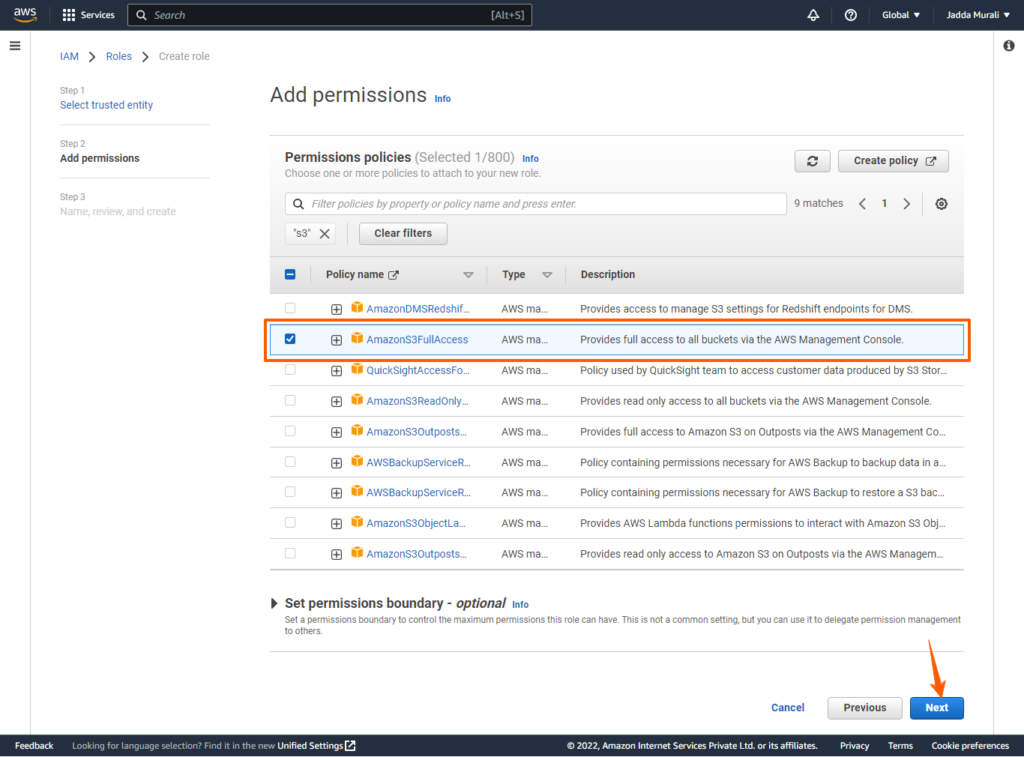Check the backup-data AWSBackupServiceR checkbox
This screenshot has width=1024, height=757.
point(290,462)
